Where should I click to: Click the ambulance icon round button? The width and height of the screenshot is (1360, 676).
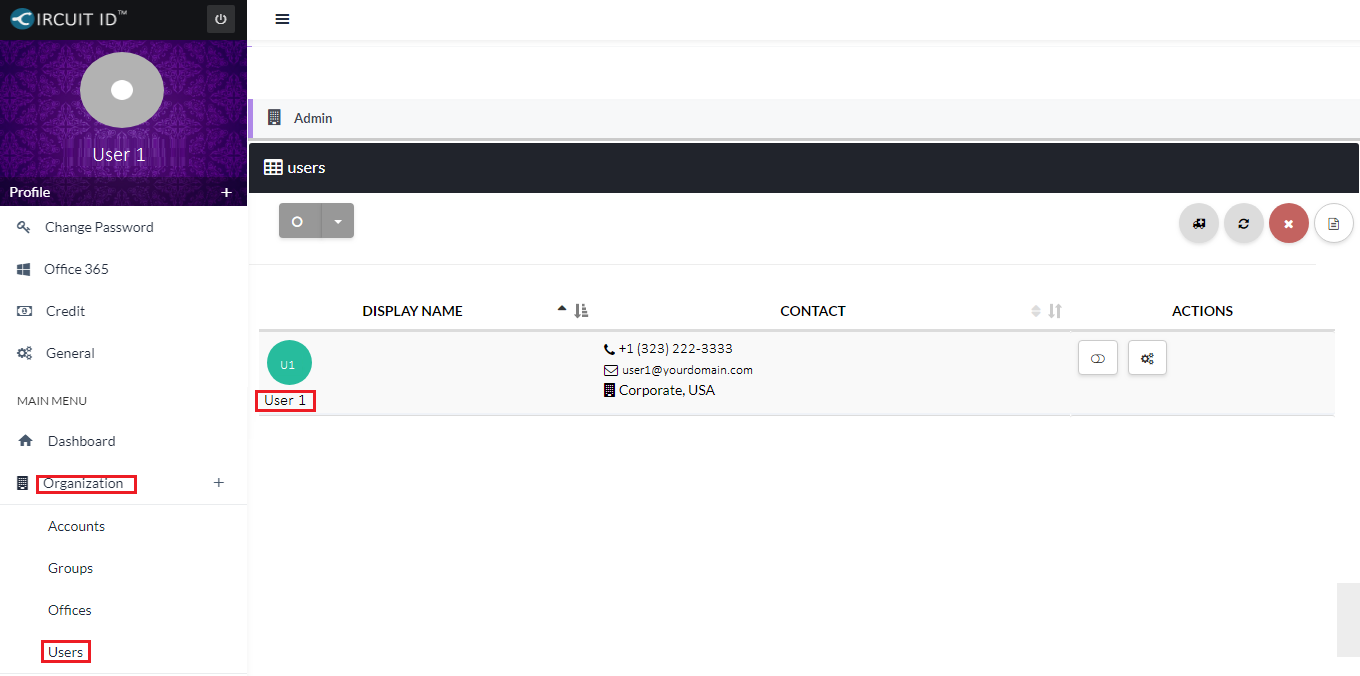pyautogui.click(x=1198, y=223)
